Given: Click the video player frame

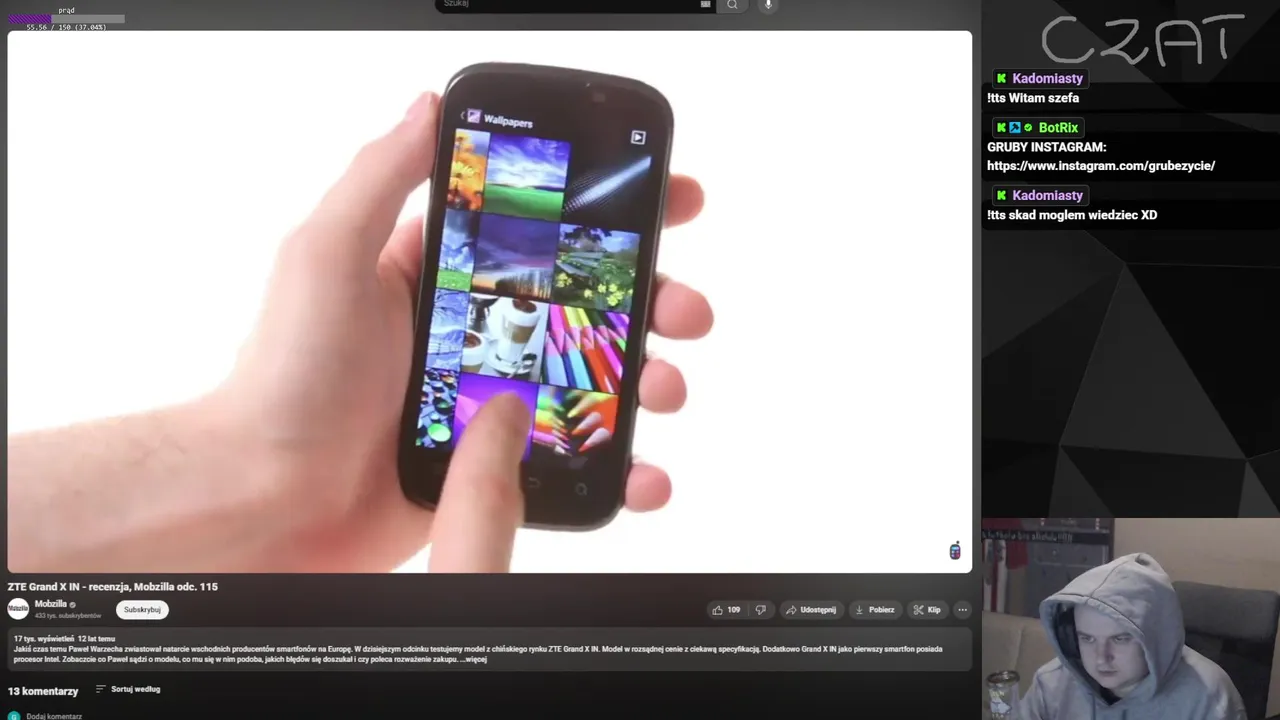Looking at the screenshot, I should [489, 301].
